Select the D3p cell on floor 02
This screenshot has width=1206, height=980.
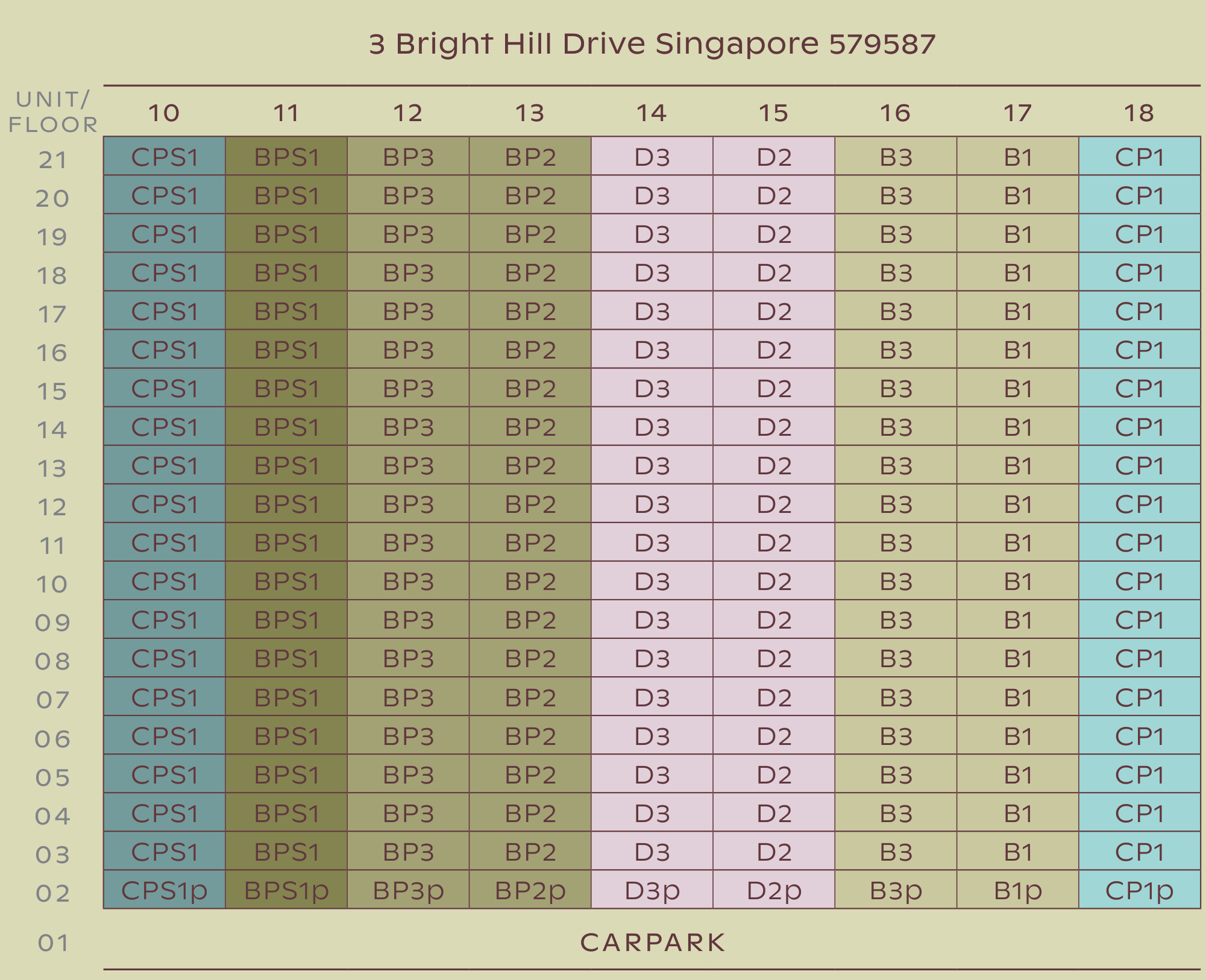coord(652,889)
